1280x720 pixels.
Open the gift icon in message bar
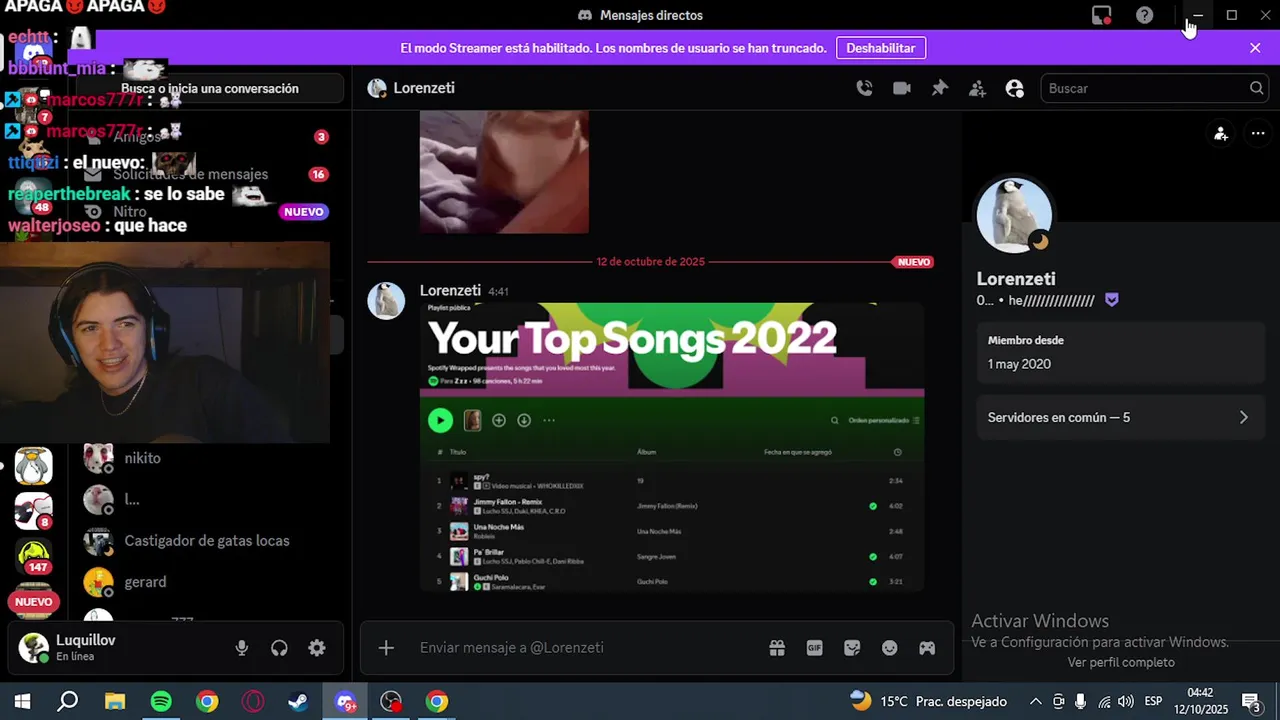point(777,648)
